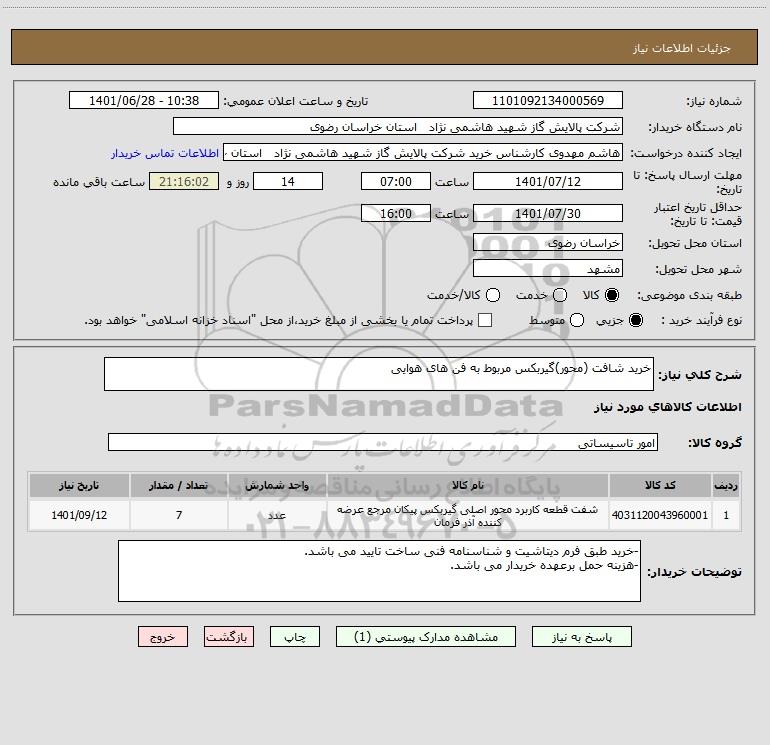The height and width of the screenshot is (745, 770).
Task: Open the اطلاعات تماس خریدار link
Action: pyautogui.click(x=165, y=153)
